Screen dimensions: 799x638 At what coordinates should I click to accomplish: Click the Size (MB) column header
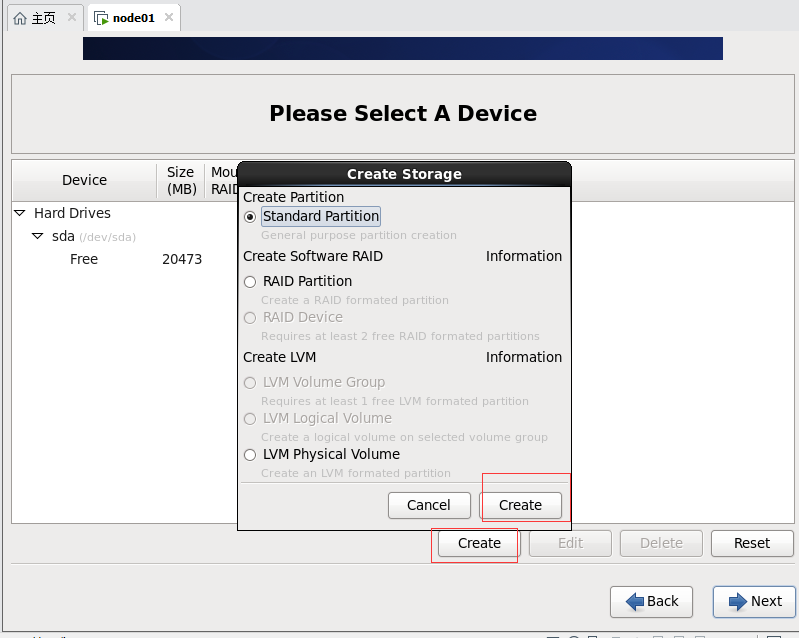(x=181, y=180)
